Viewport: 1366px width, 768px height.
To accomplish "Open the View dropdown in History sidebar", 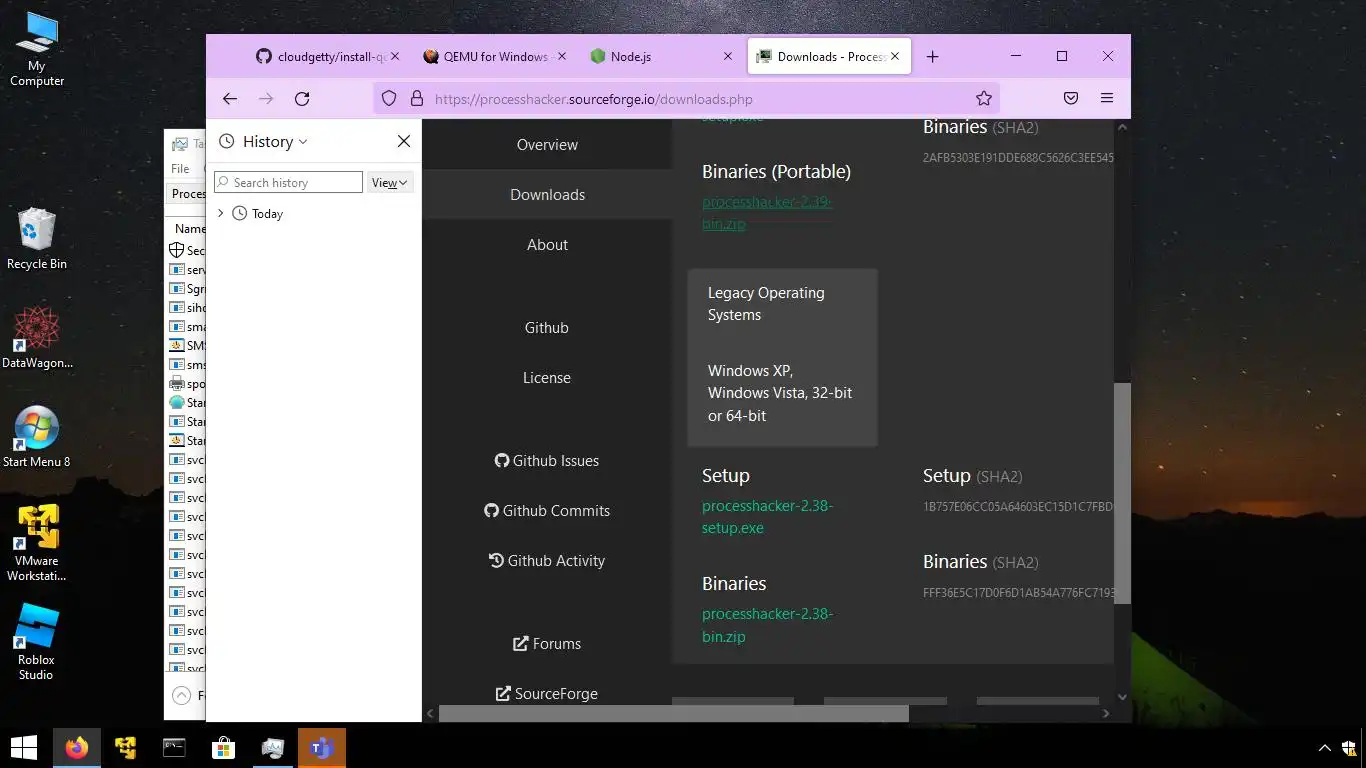I will pos(389,182).
